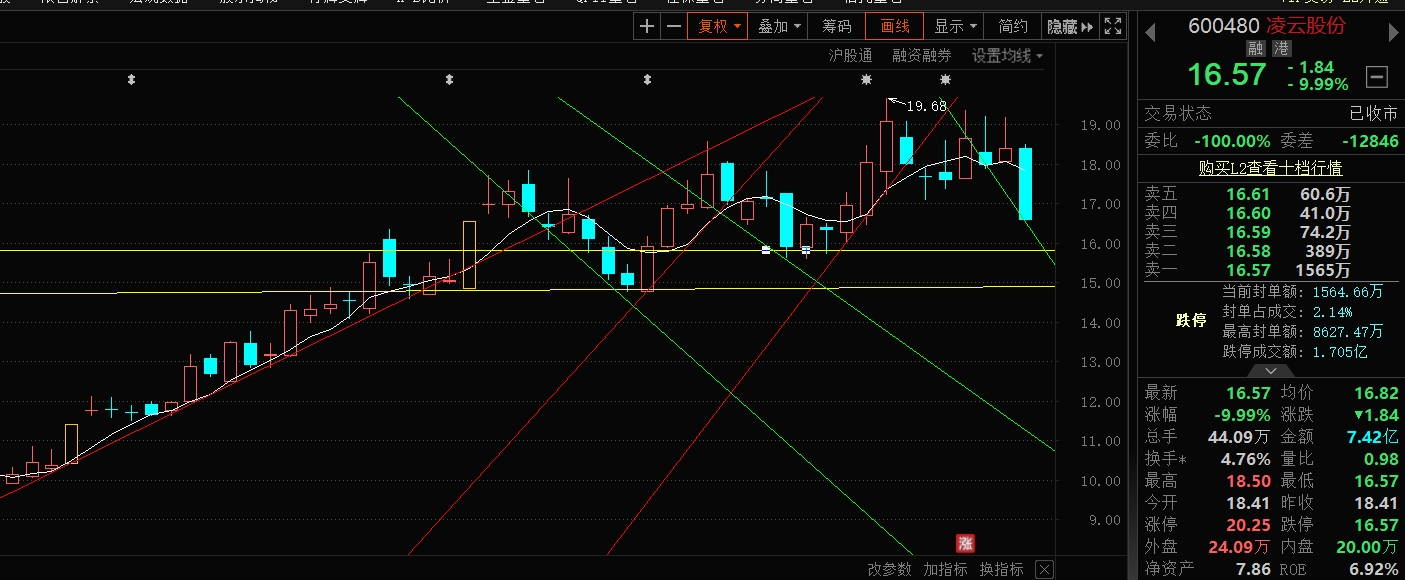Image resolution: width=1405 pixels, height=580 pixels.
Task: Click 换指标 to change indicator
Action: point(1001,569)
